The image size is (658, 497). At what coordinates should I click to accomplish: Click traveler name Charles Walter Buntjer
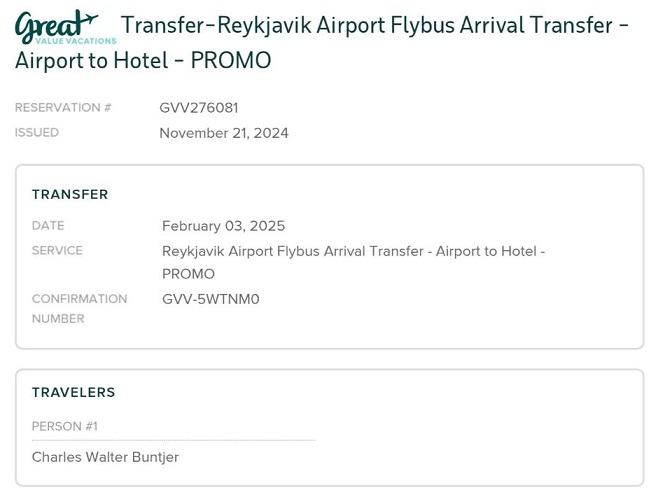coord(105,457)
